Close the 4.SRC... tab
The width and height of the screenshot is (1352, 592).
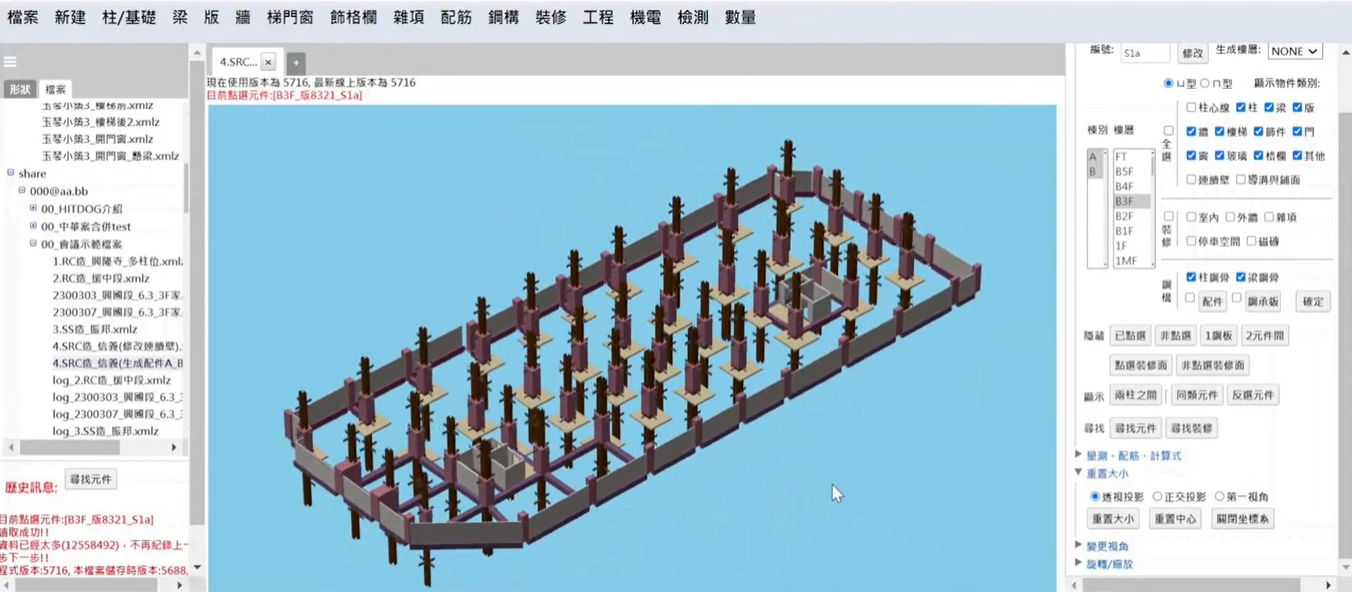(x=268, y=62)
